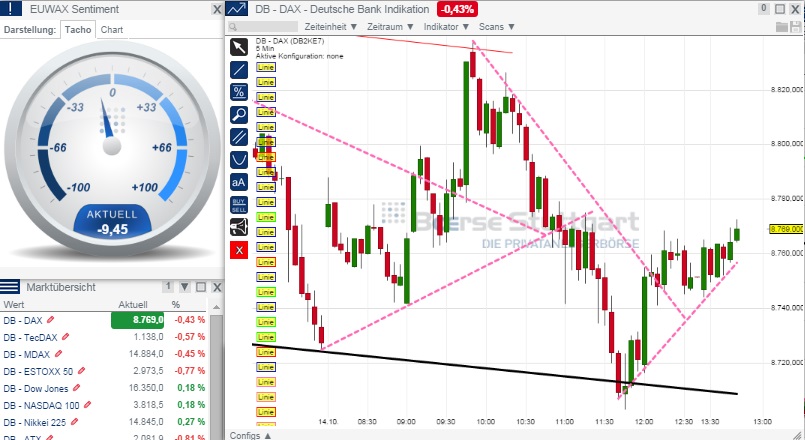Click the exclamation icon of EUWAX Sentiment
The width and height of the screenshot is (805, 440).
click(11, 9)
